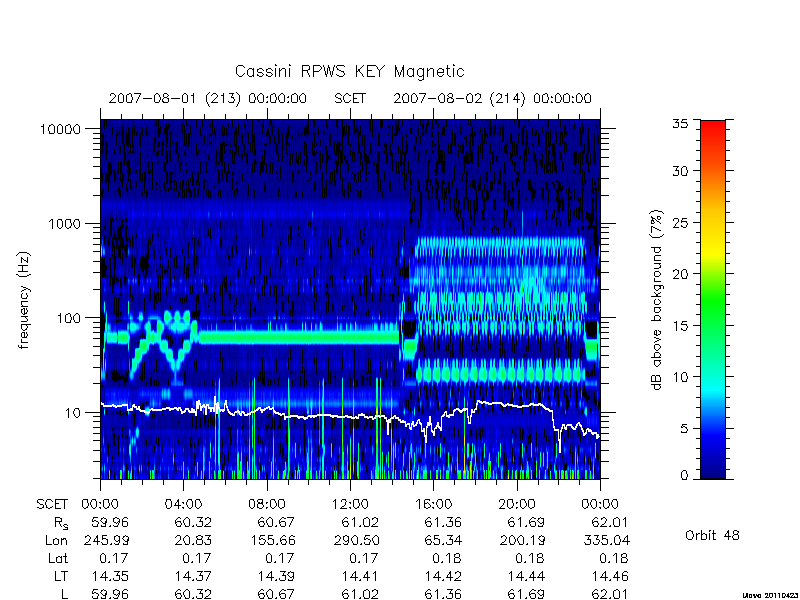
Task: Click the '16:00' time tick label
Action: 433,505
